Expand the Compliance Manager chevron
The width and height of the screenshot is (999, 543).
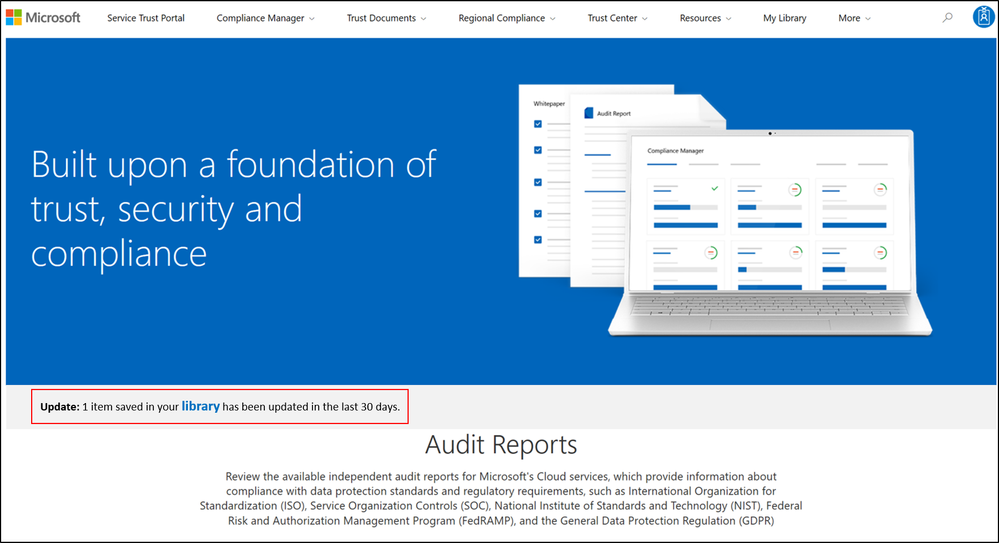312,19
